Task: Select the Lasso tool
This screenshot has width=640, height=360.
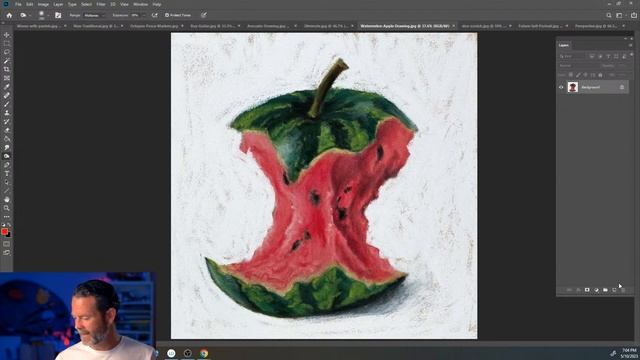Action: (7, 52)
